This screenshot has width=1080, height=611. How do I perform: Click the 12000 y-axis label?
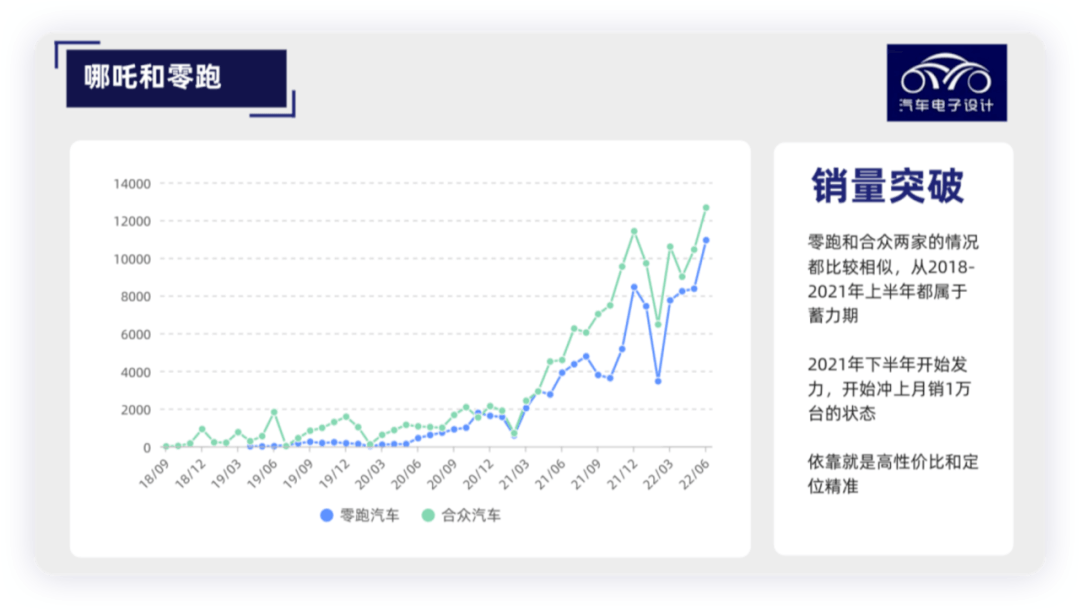tap(132, 221)
